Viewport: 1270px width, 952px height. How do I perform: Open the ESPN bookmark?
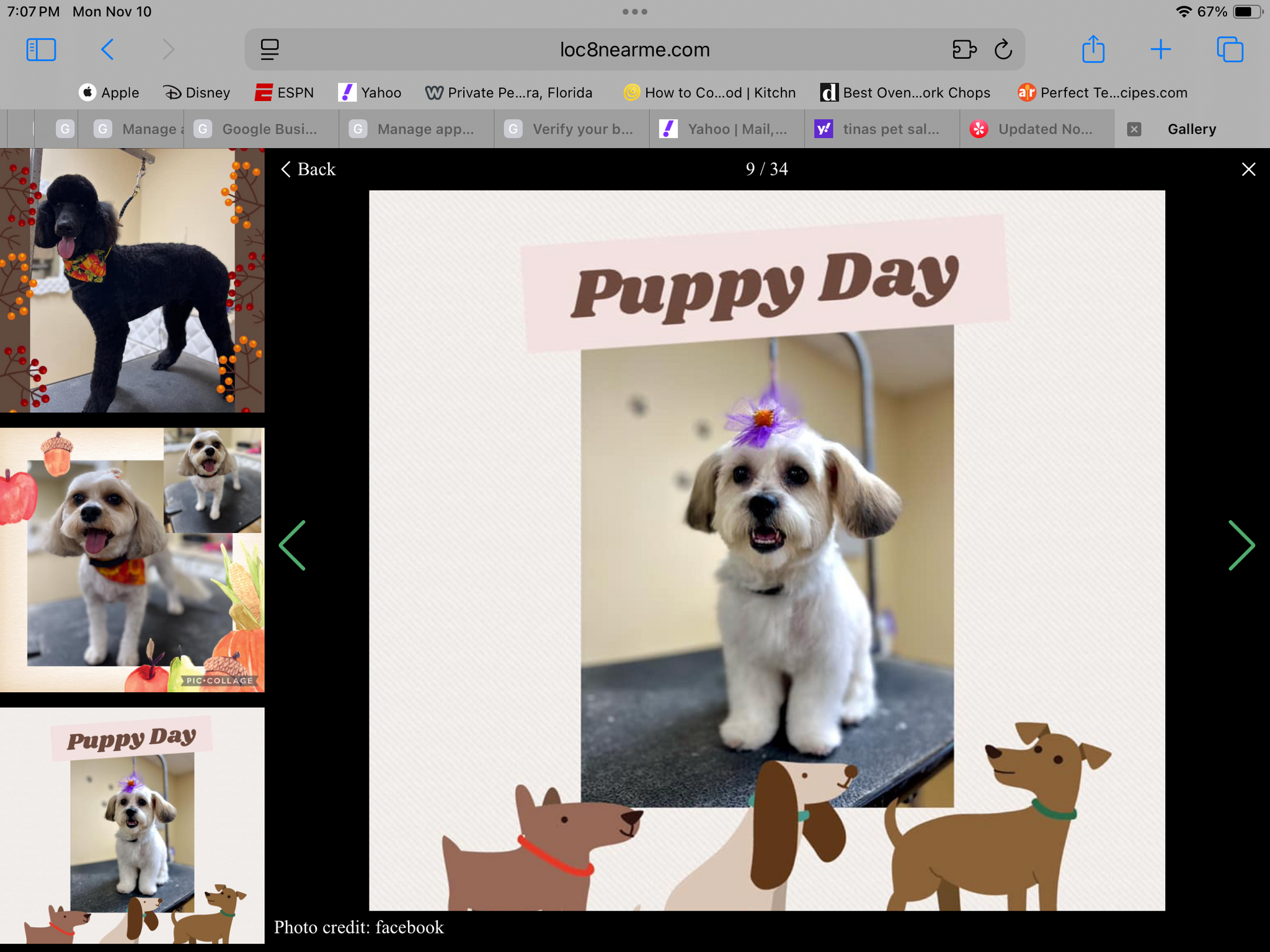tap(284, 92)
